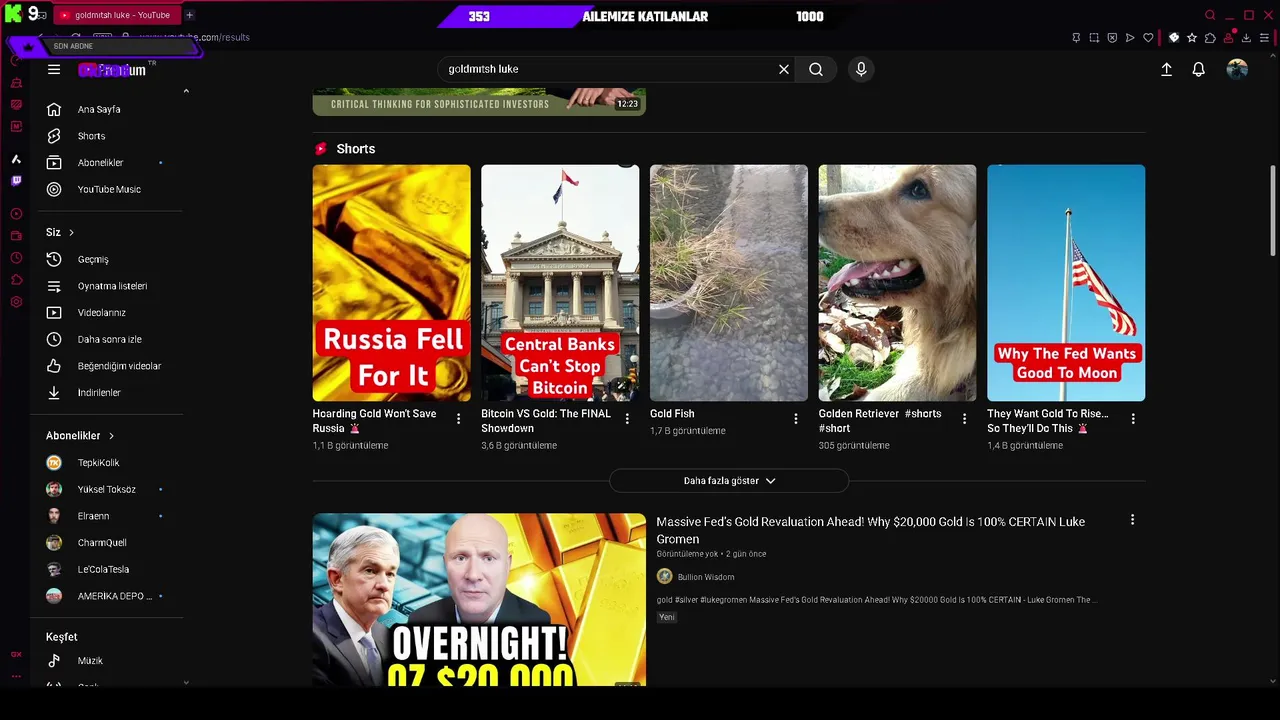Expand the Abonelikler subscriptions heading
This screenshot has height=720, width=1280.
(x=80, y=436)
